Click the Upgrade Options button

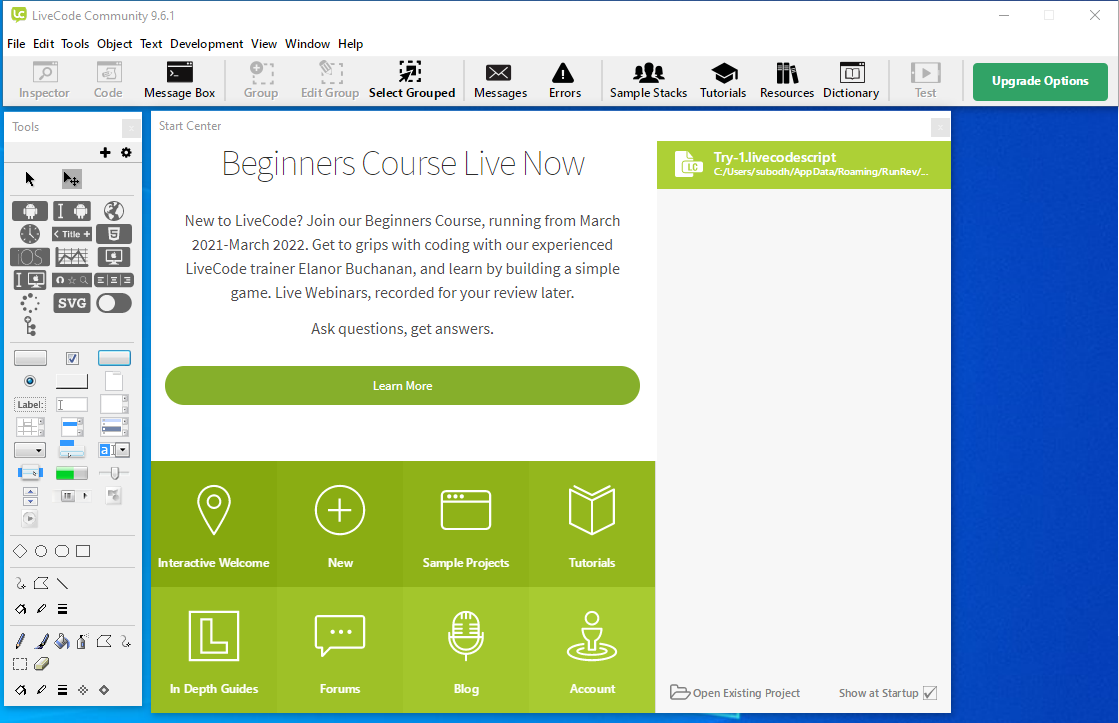click(1040, 81)
